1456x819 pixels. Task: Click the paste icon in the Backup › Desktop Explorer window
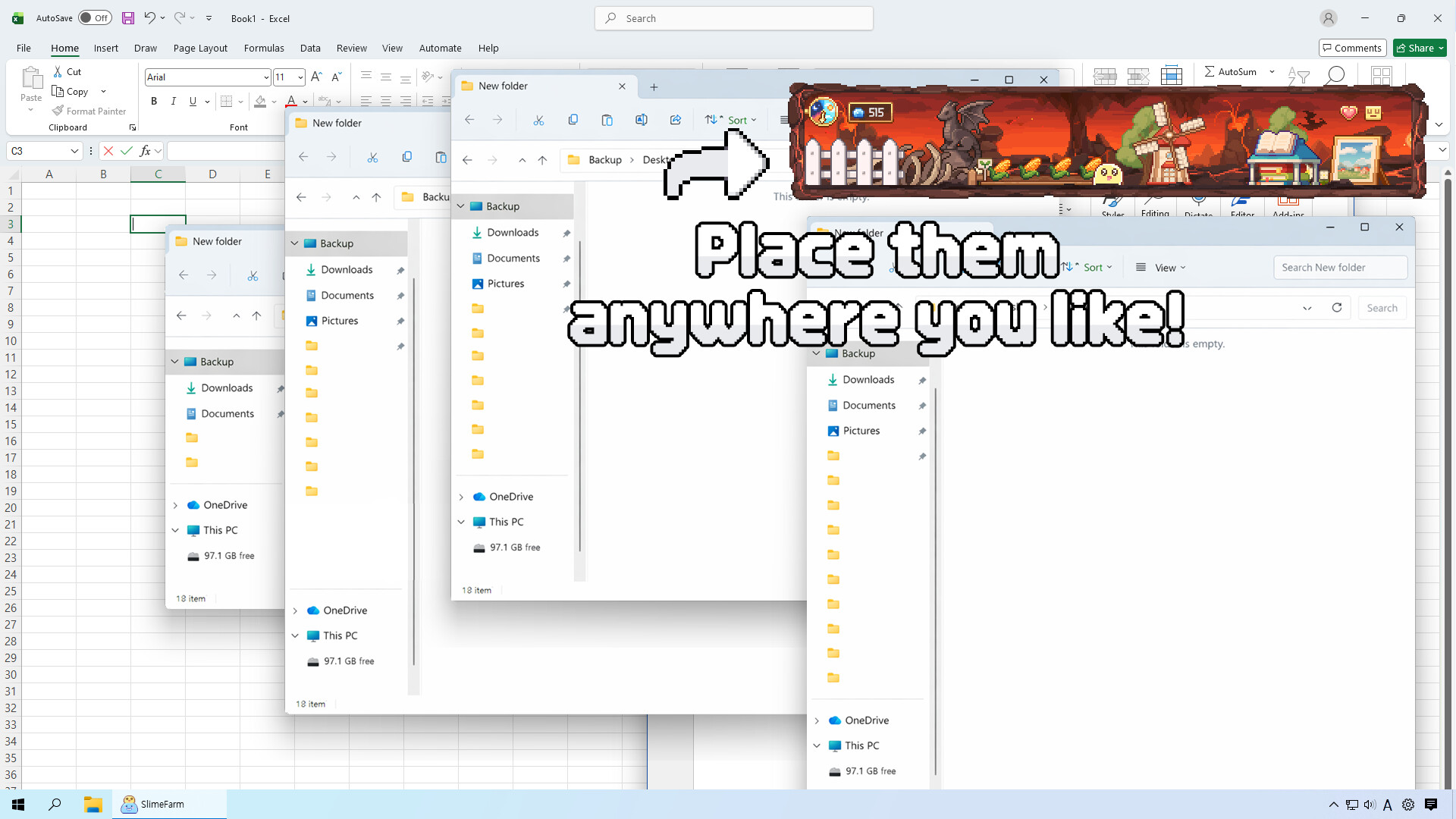607,120
